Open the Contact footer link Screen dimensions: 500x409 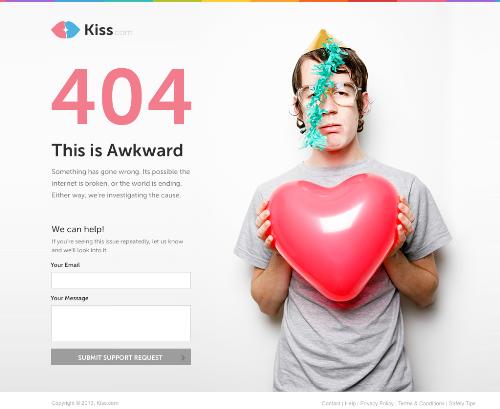[331, 403]
